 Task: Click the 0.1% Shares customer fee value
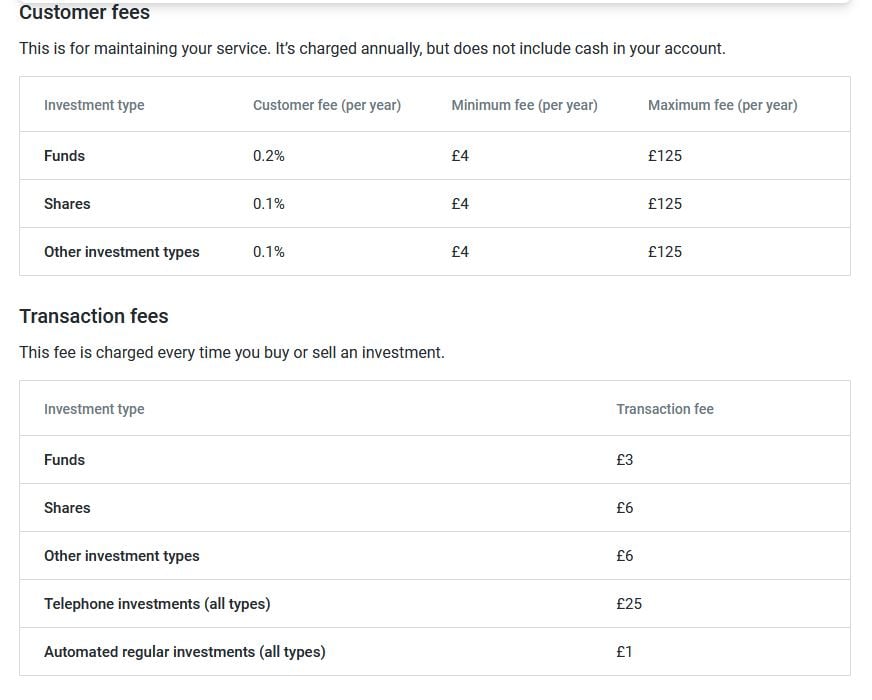[269, 203]
